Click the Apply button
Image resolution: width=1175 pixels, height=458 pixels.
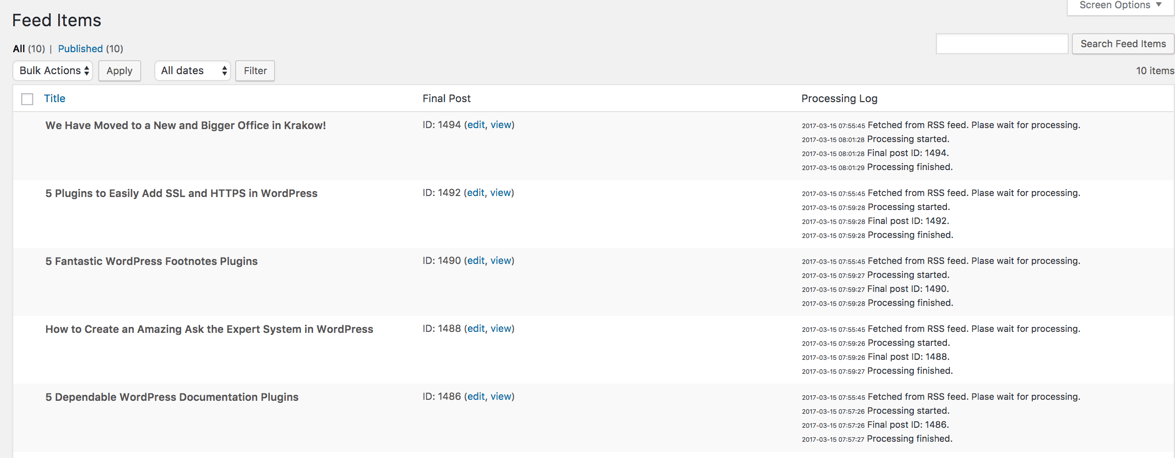point(119,71)
